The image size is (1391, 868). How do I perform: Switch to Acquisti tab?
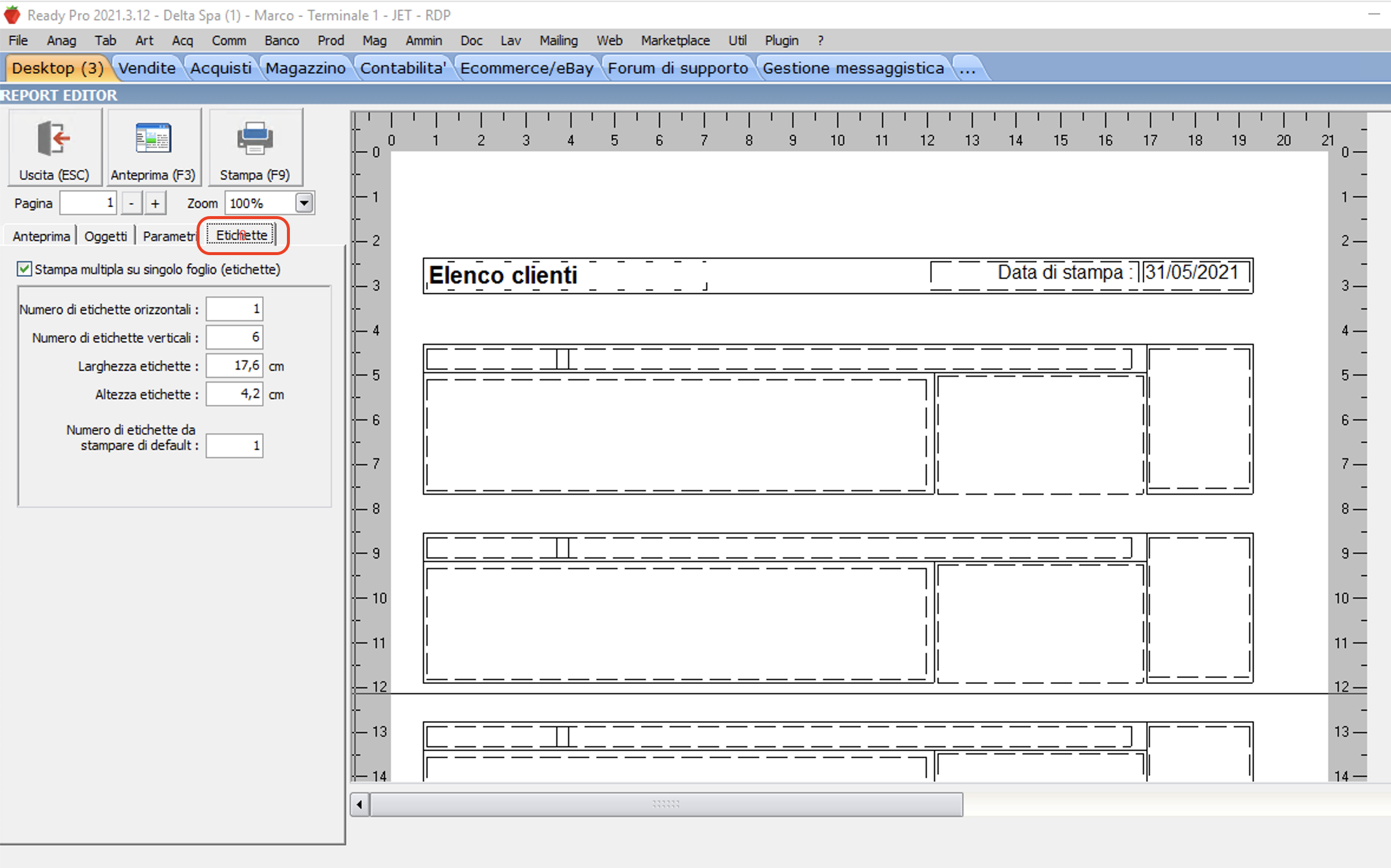pos(221,68)
